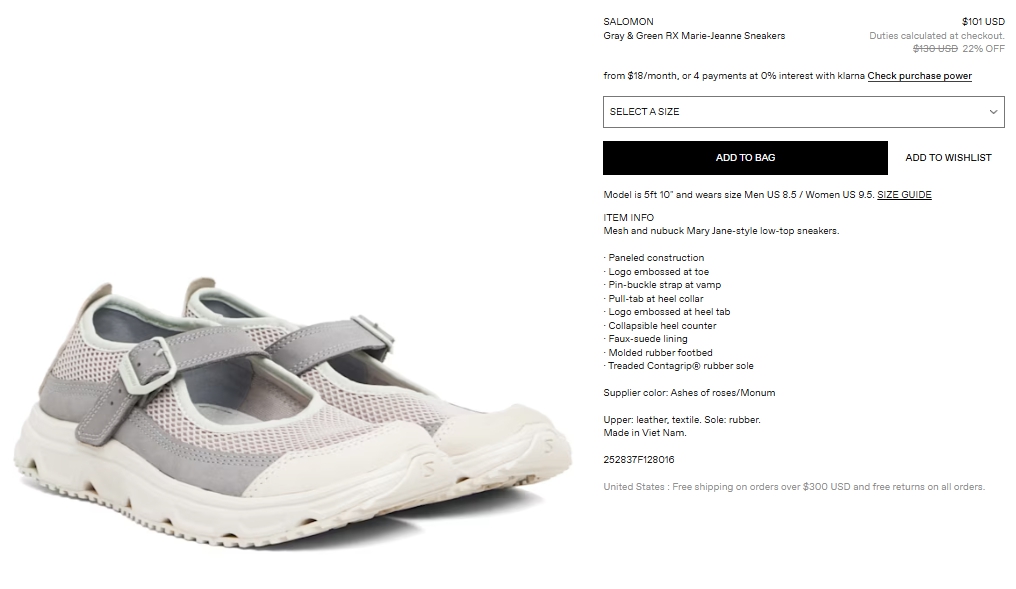Click the ITEM INFO heading

[x=629, y=218]
